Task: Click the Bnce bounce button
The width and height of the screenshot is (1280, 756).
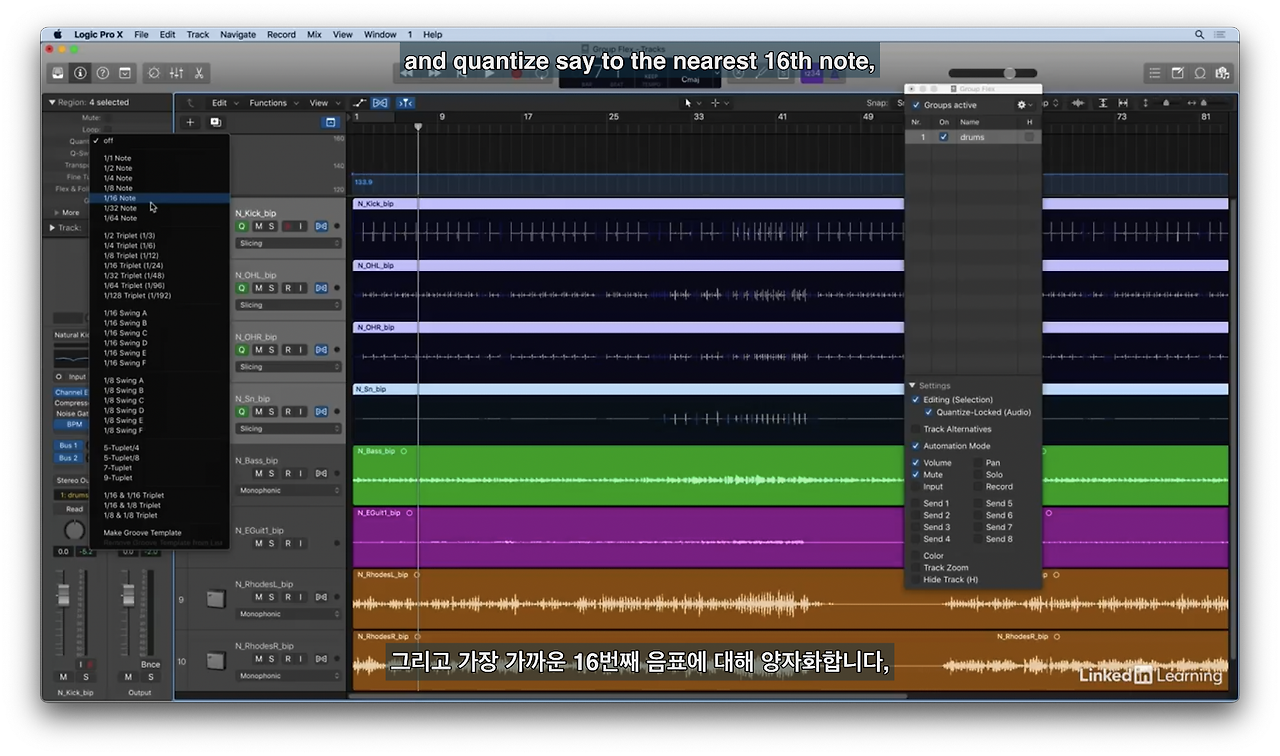Action: [x=150, y=664]
